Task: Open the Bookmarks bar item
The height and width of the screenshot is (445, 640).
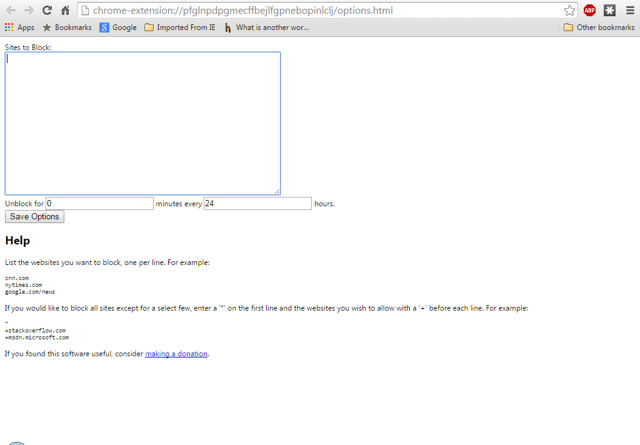Action: click(x=66, y=28)
